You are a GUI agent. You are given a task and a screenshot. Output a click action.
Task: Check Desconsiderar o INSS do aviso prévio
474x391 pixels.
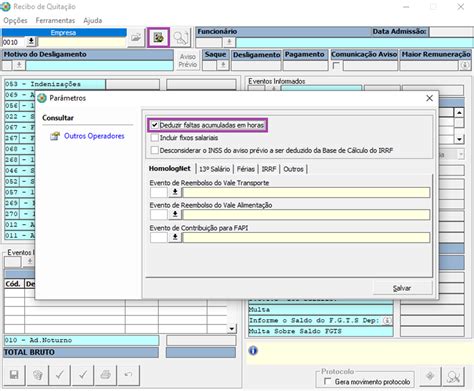[155, 150]
